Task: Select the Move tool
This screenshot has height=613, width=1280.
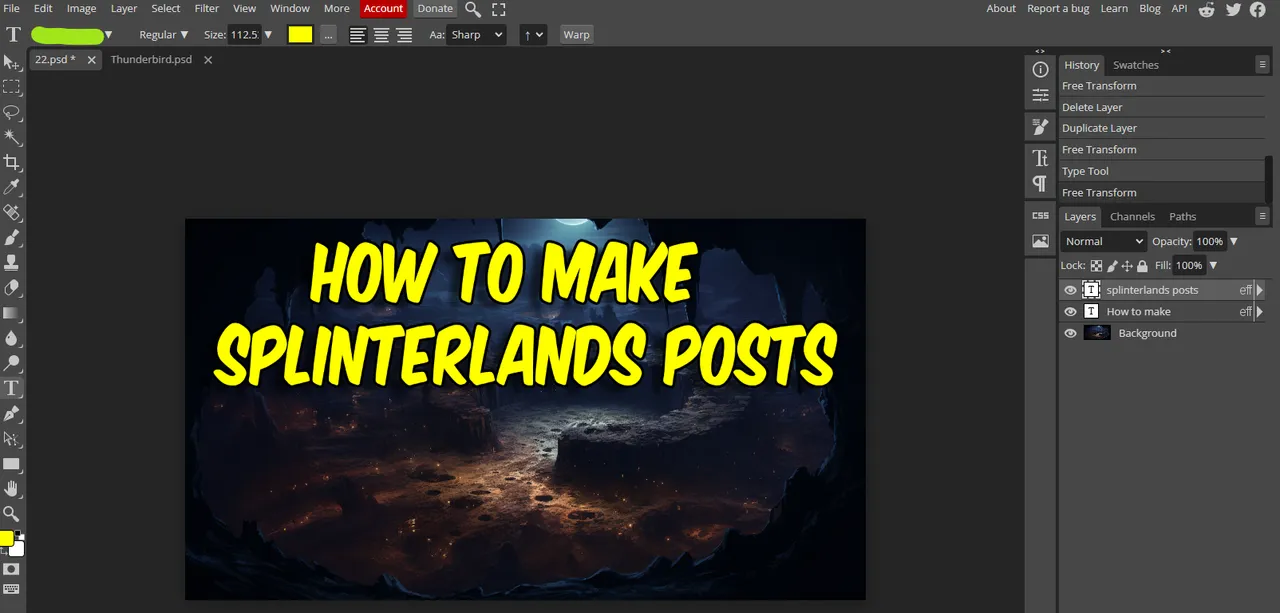Action: coord(12,63)
